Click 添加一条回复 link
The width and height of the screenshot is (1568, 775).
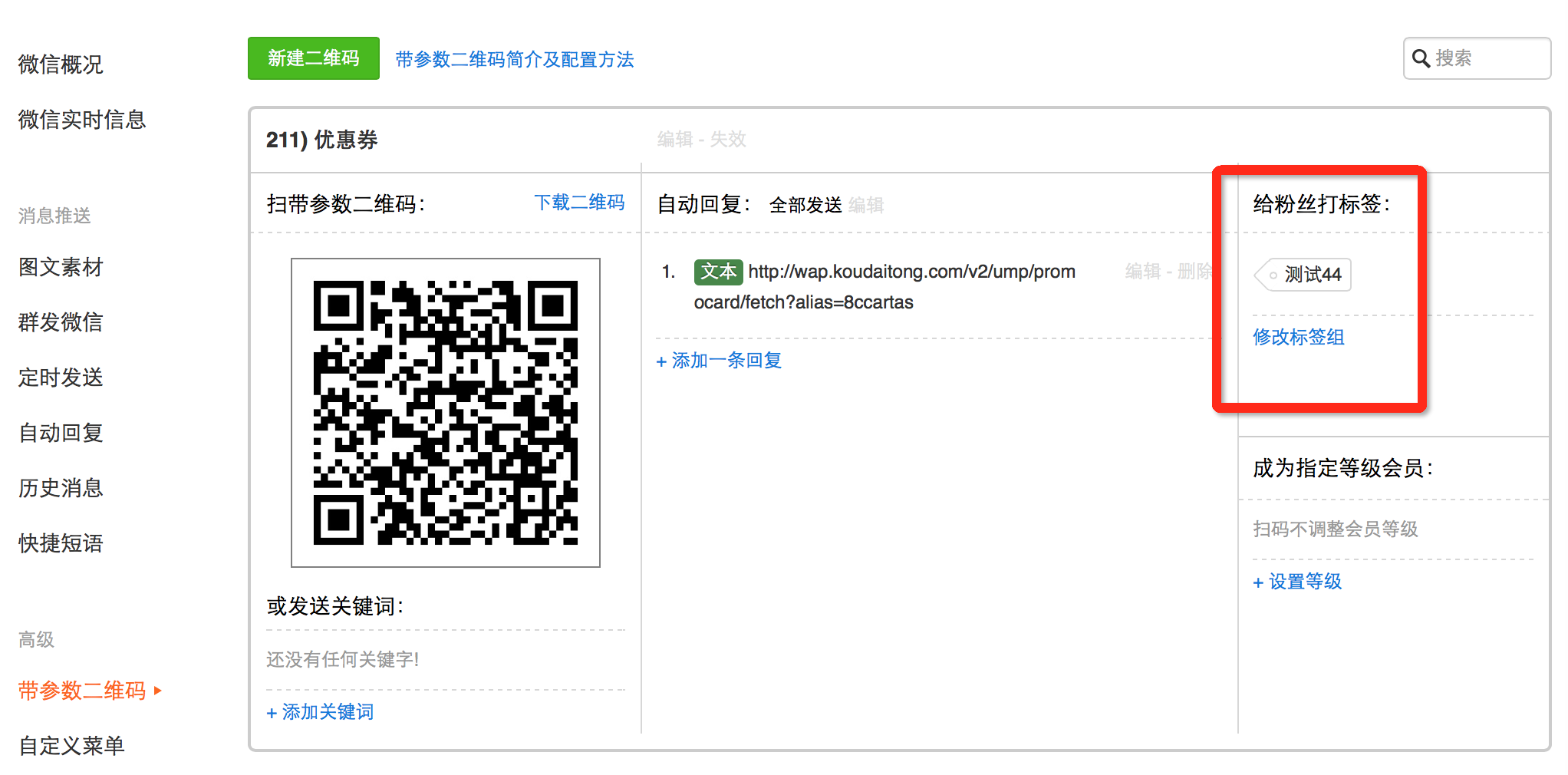(719, 361)
